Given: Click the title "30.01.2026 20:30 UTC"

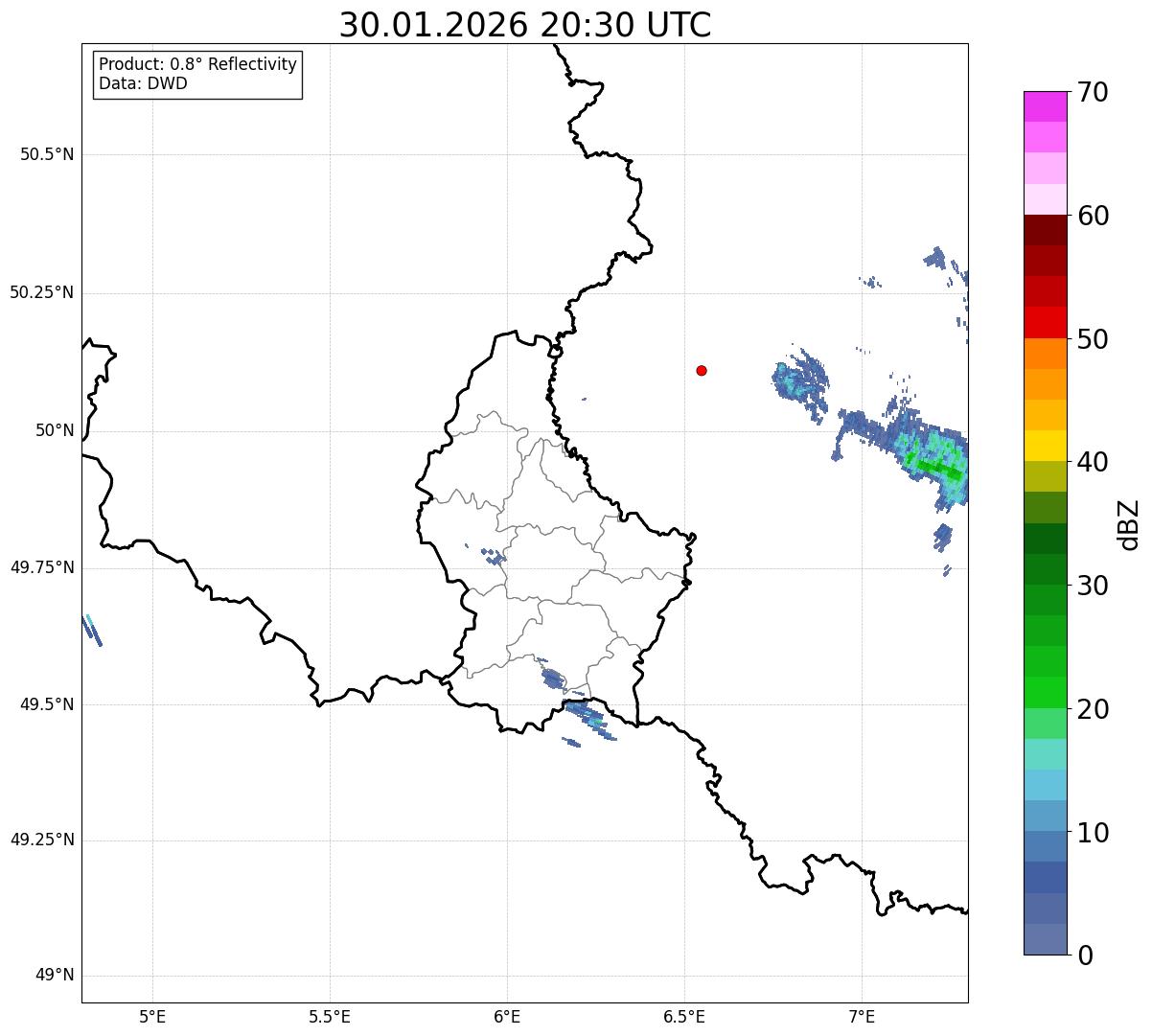Looking at the screenshot, I should coord(525,25).
